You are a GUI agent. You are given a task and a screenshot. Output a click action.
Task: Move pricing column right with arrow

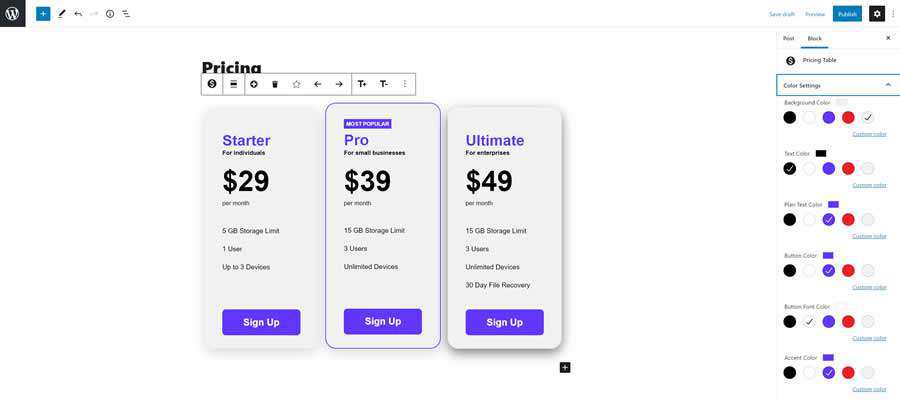(x=339, y=84)
